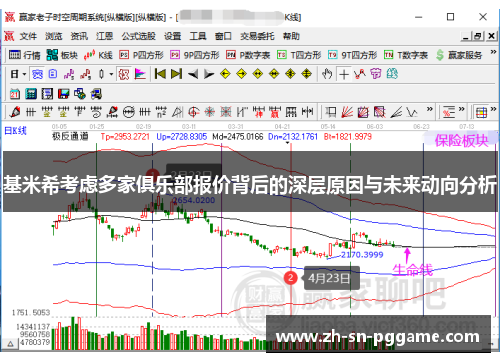
Task: Click yellow diamond with right arrow
Action: pos(242,74)
